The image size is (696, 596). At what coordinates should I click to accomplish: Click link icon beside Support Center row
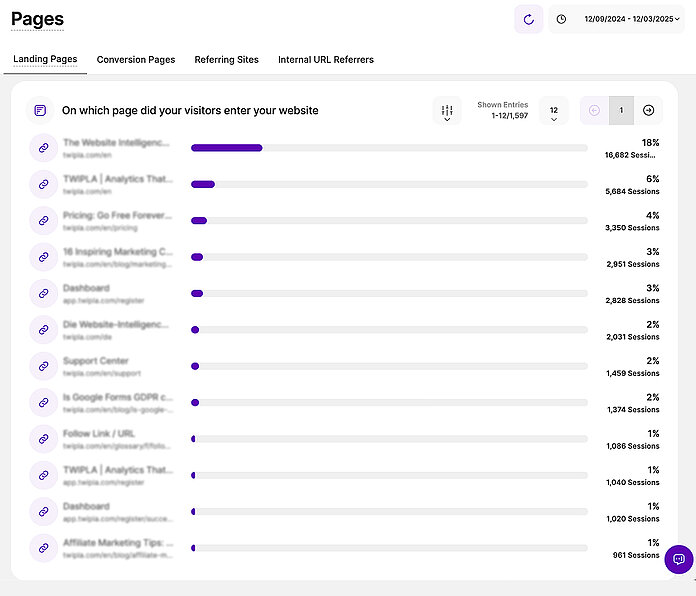(x=43, y=366)
